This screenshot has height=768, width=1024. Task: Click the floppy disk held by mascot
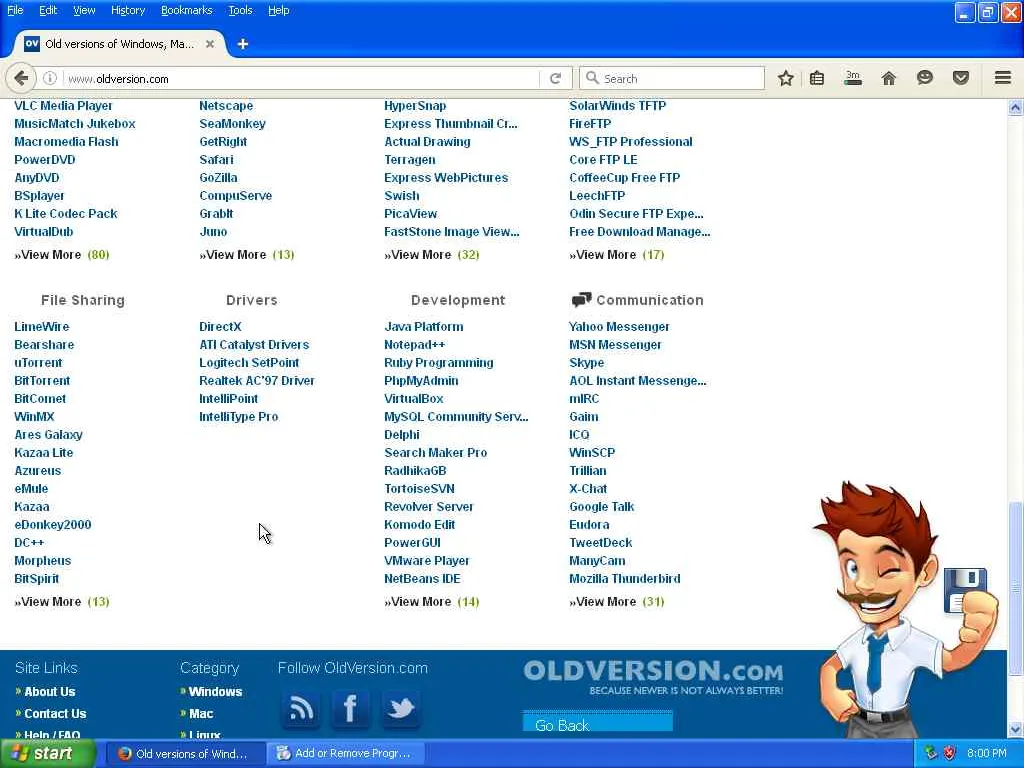coord(965,590)
